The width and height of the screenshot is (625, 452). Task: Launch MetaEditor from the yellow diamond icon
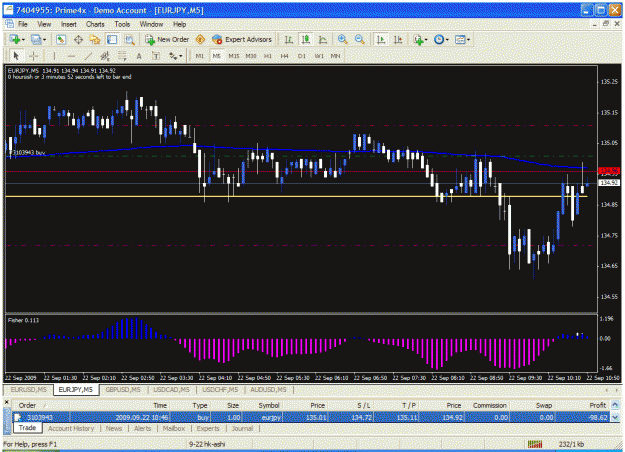200,39
